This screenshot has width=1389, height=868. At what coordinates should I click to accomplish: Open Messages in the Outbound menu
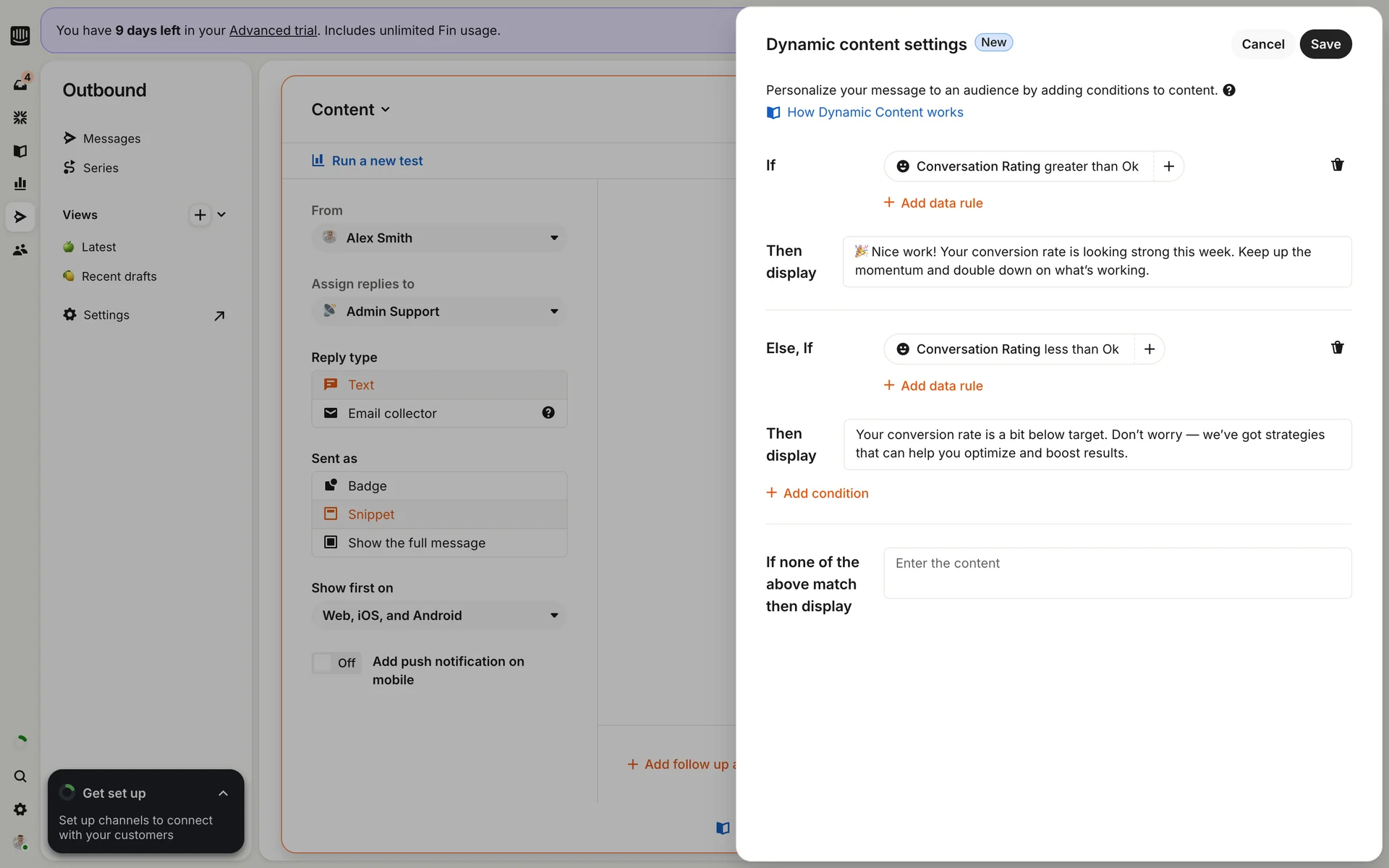(x=111, y=139)
